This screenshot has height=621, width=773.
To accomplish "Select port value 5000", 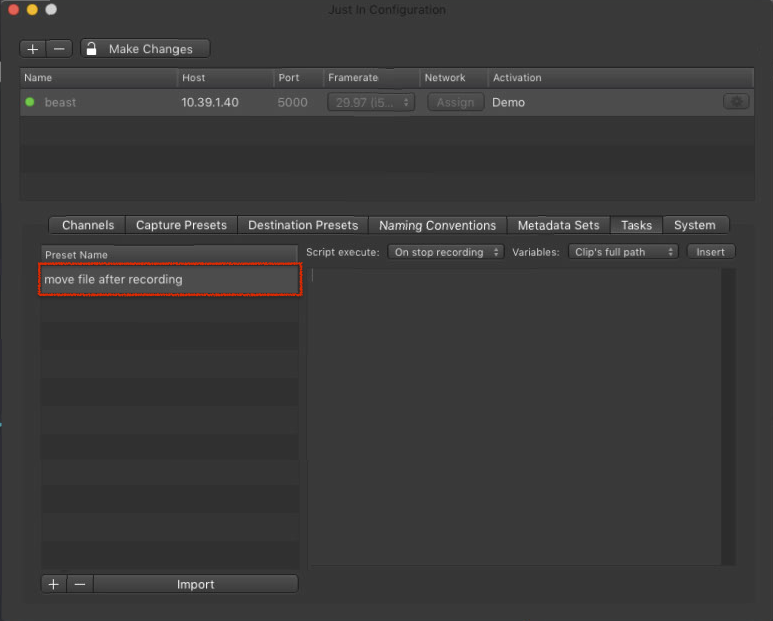I will pyautogui.click(x=292, y=103).
